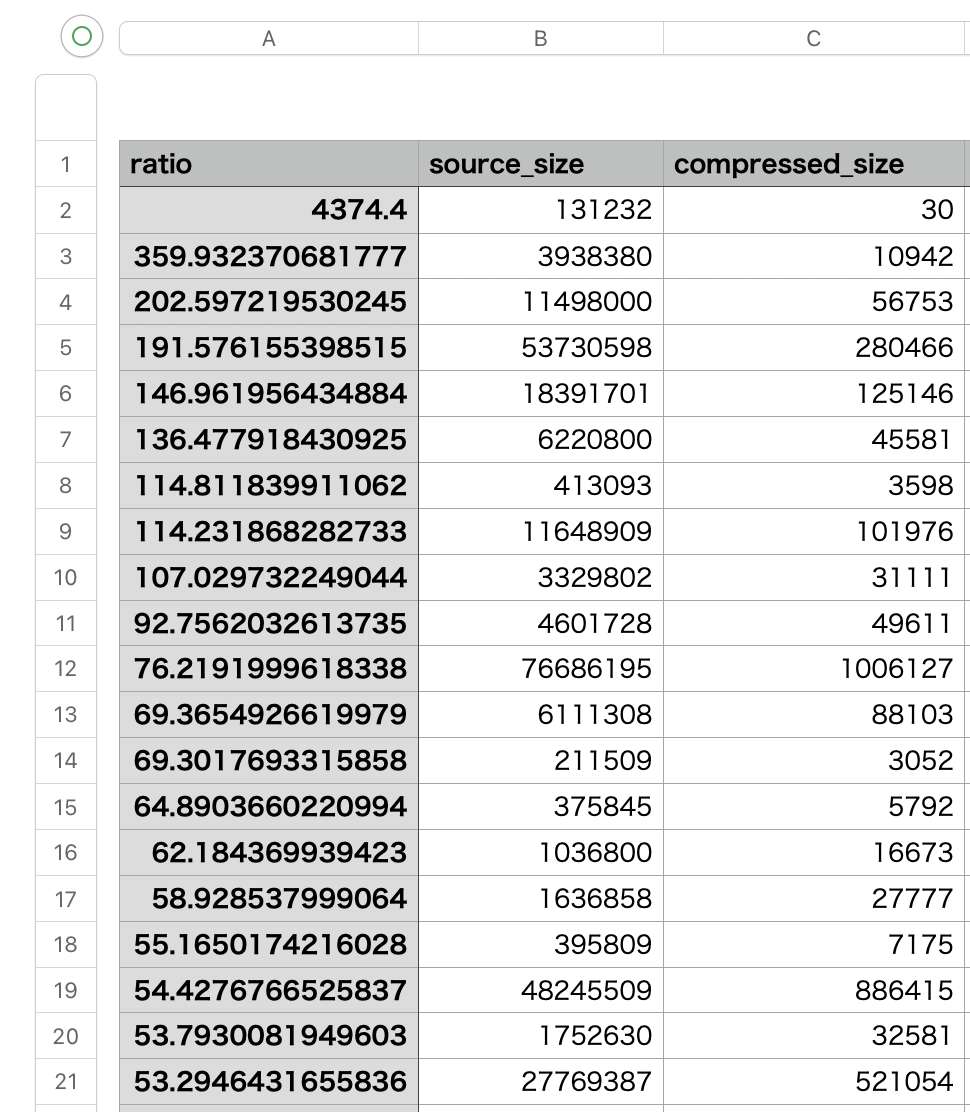Viewport: 970px width, 1112px height.
Task: Click the compressed_size header cell
Action: (814, 164)
